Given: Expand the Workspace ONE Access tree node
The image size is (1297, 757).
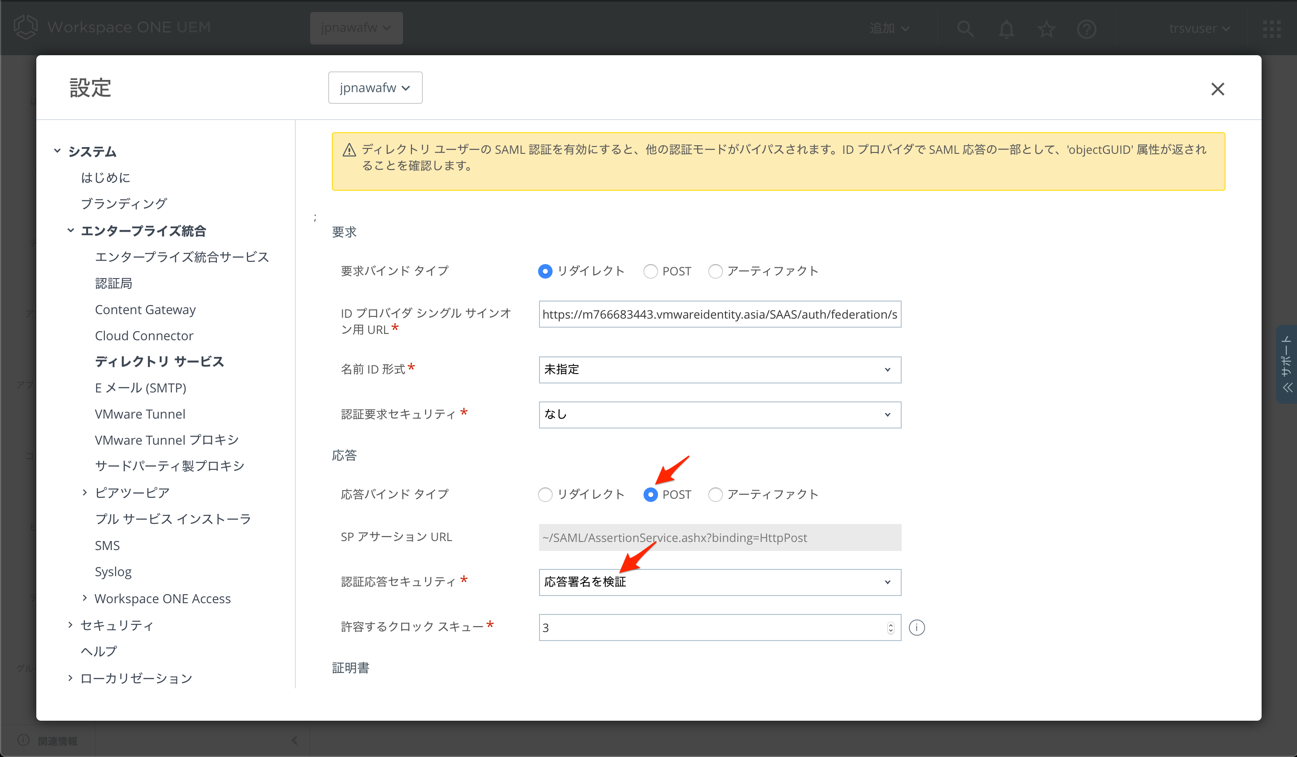Looking at the screenshot, I should (85, 599).
